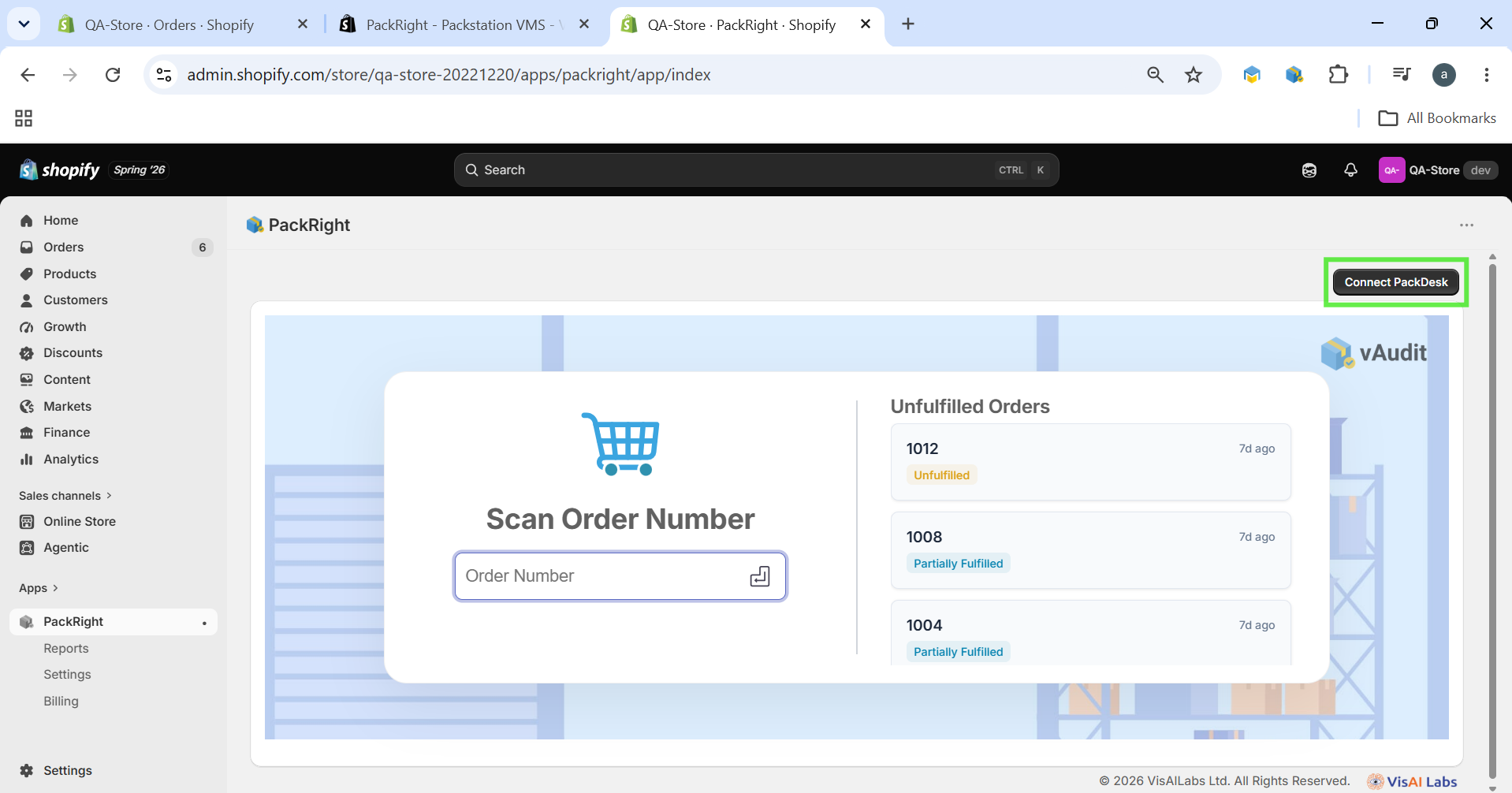Open Home in Shopify sidebar
Viewport: 1512px width, 793px height.
61,221
